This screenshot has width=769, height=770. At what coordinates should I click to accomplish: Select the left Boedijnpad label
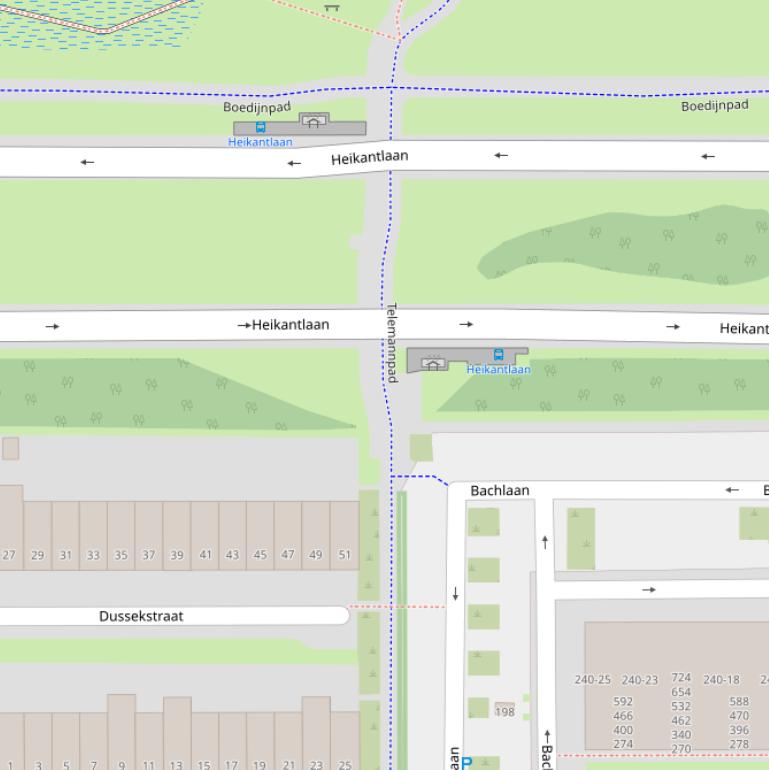(256, 107)
